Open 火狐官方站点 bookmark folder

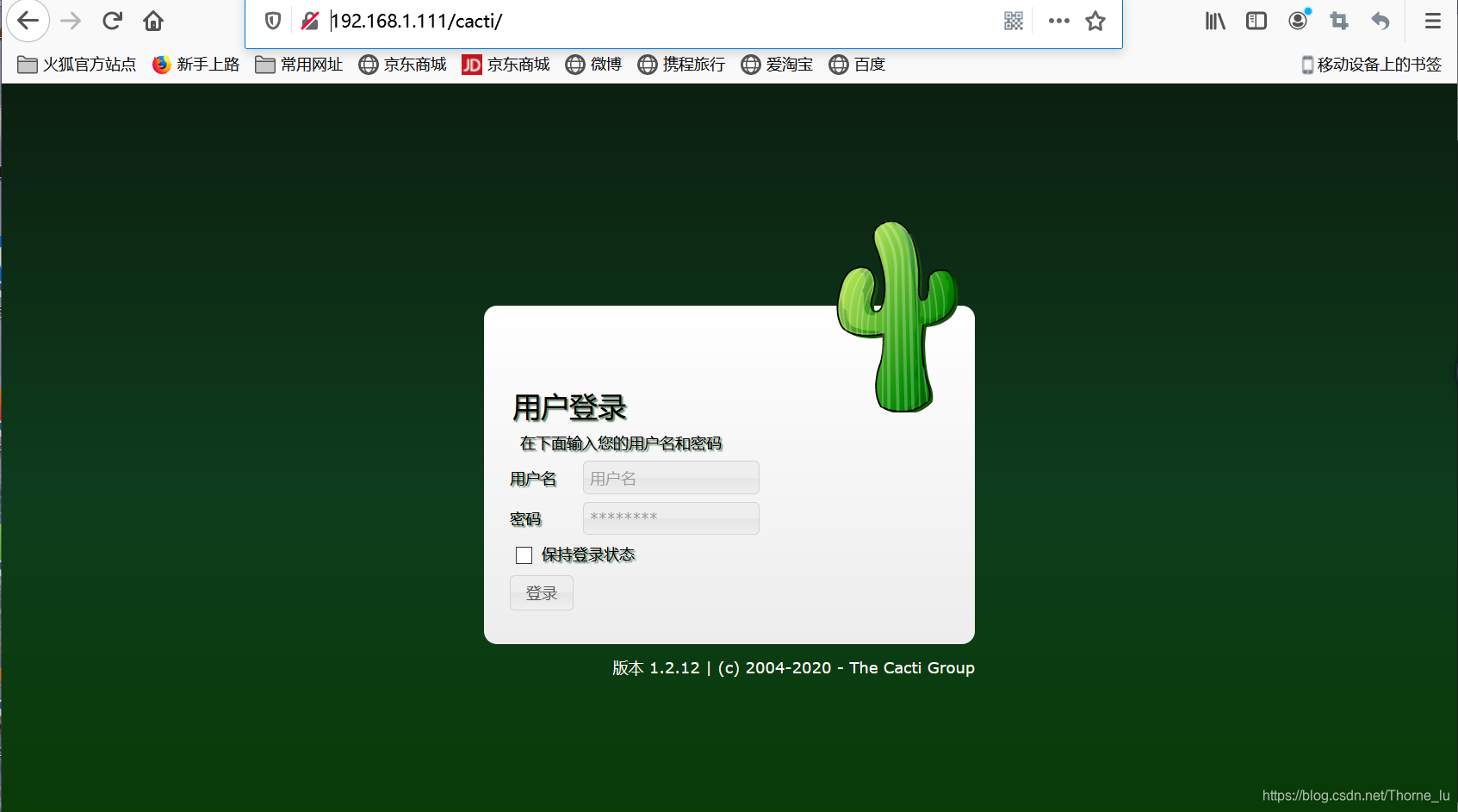tap(77, 65)
